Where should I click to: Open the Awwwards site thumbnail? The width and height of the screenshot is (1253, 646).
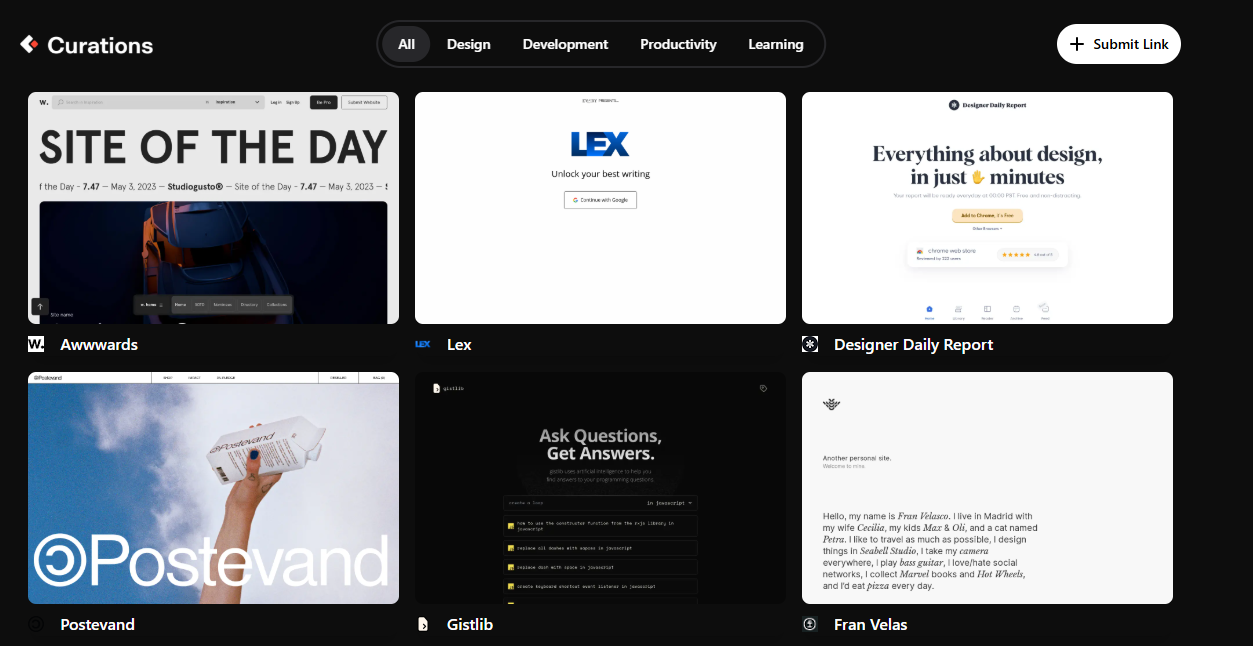pyautogui.click(x=213, y=208)
